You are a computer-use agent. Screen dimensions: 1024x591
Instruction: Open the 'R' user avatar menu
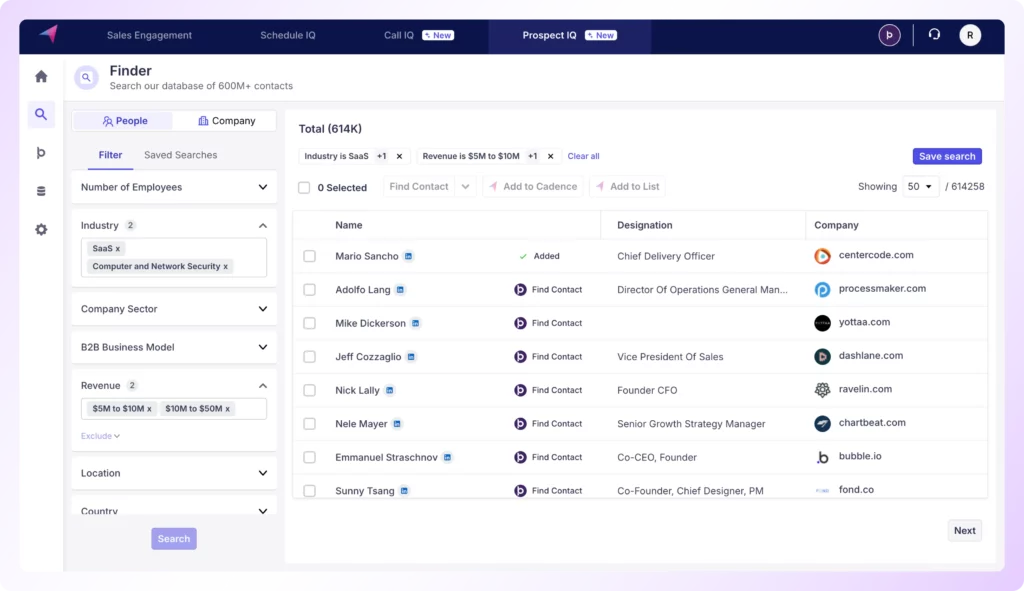[x=969, y=34]
